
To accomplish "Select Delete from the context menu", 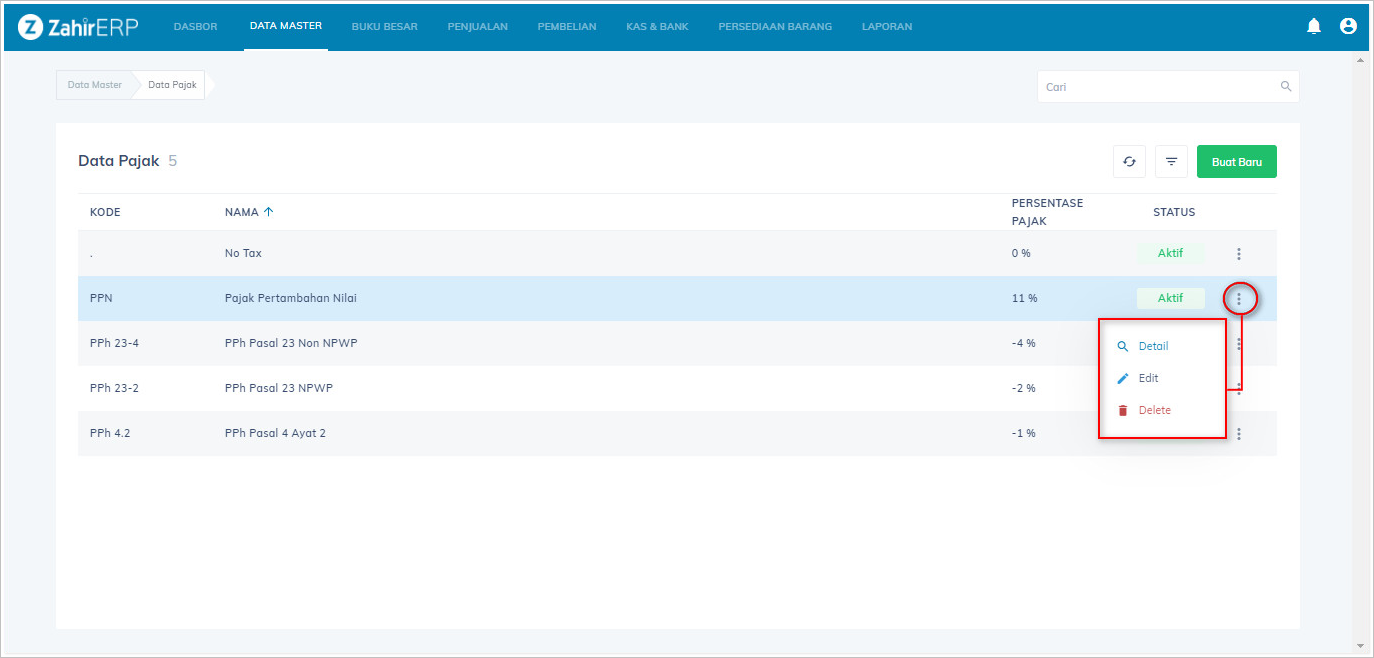I will [1154, 410].
